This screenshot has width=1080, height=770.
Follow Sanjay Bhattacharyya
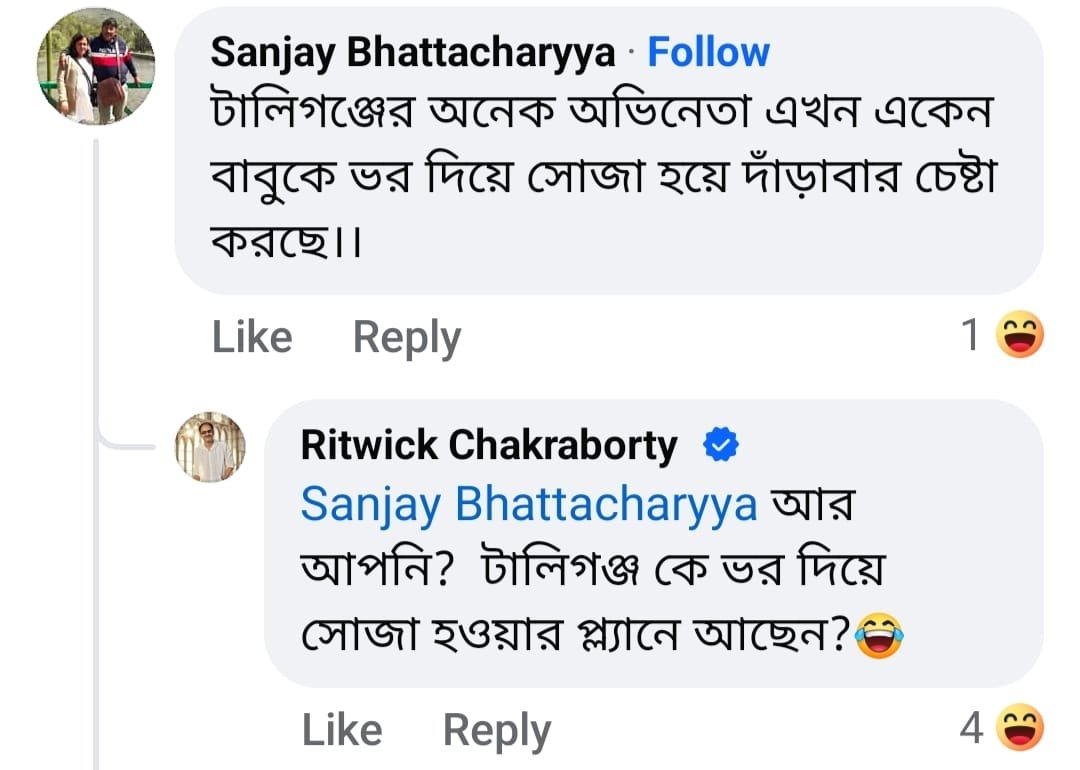point(708,52)
